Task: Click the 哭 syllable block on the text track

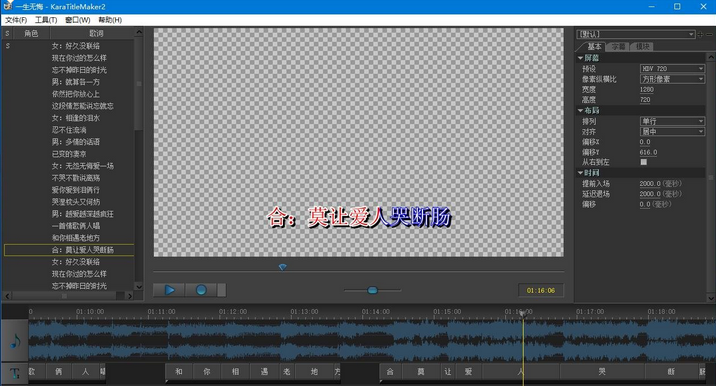Action: [x=602, y=372]
